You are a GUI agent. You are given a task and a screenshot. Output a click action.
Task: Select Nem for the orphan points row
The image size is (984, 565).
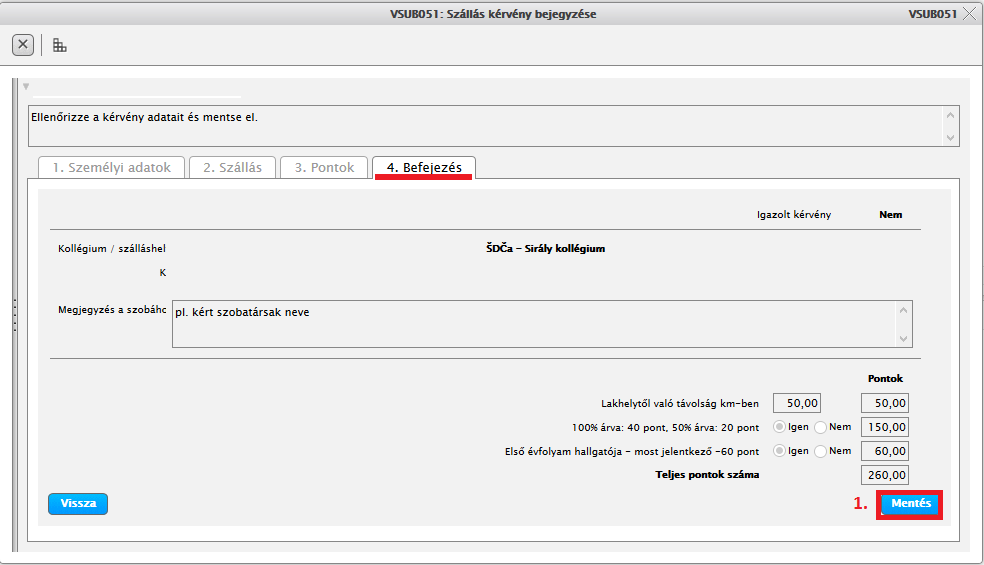821,427
